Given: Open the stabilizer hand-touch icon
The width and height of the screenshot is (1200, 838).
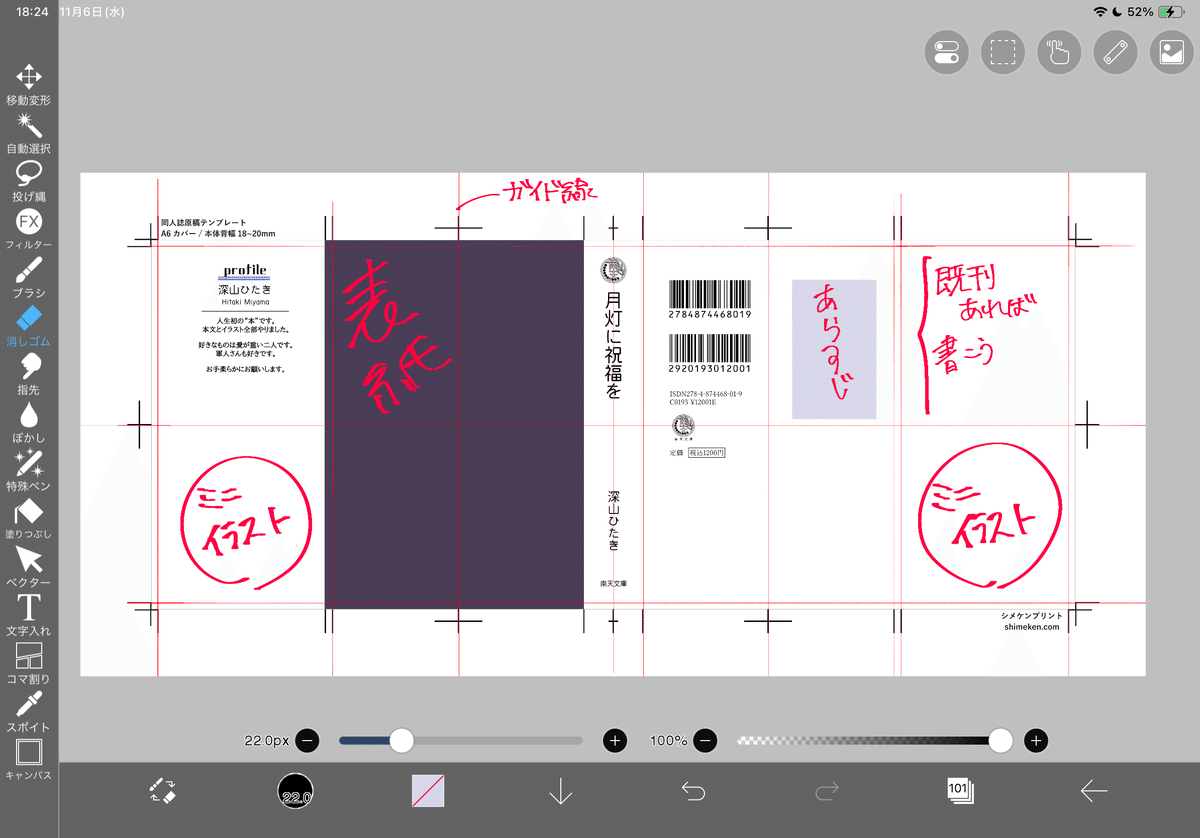Looking at the screenshot, I should (1059, 52).
